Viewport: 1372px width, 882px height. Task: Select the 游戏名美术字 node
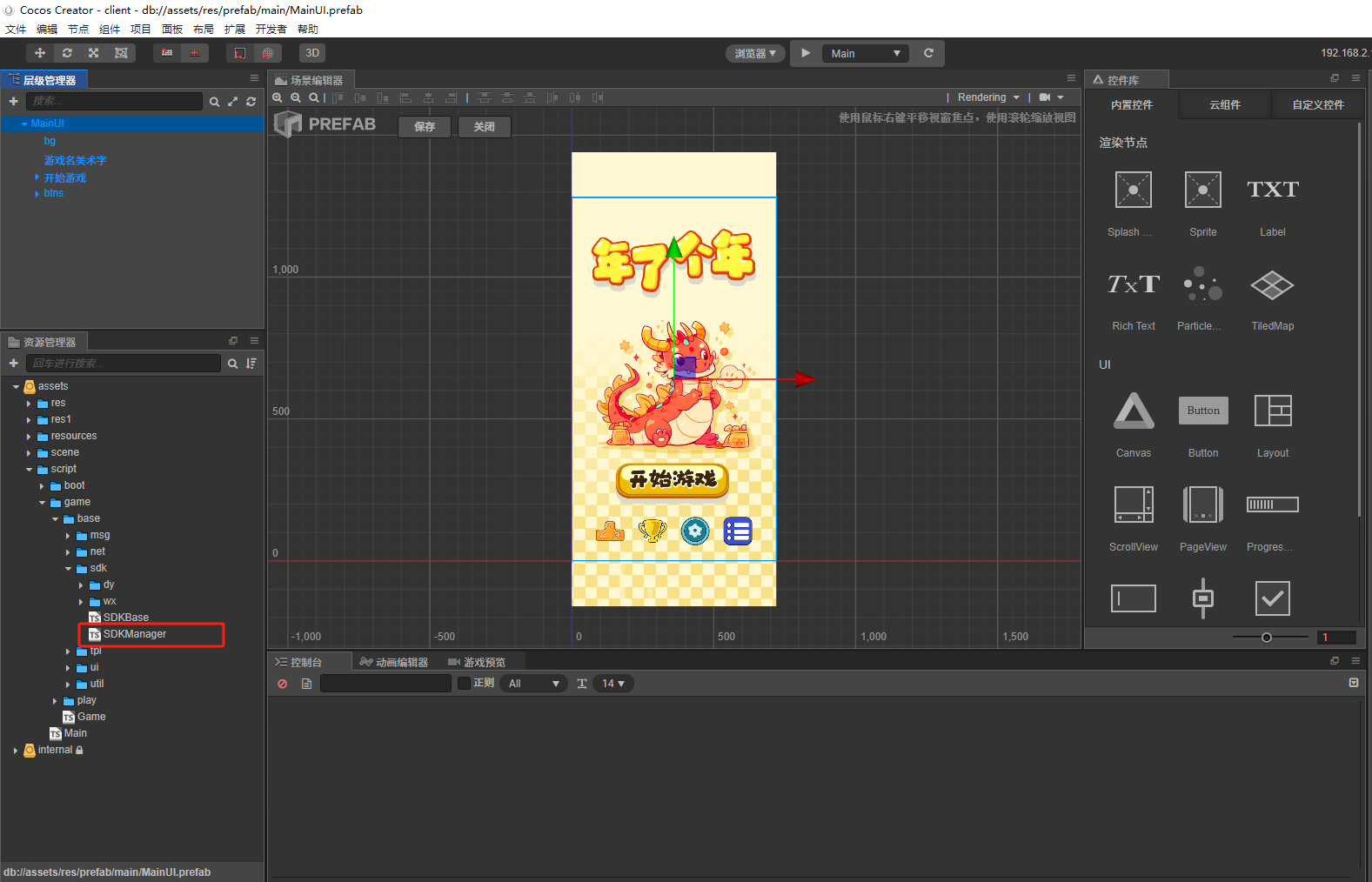tap(76, 160)
